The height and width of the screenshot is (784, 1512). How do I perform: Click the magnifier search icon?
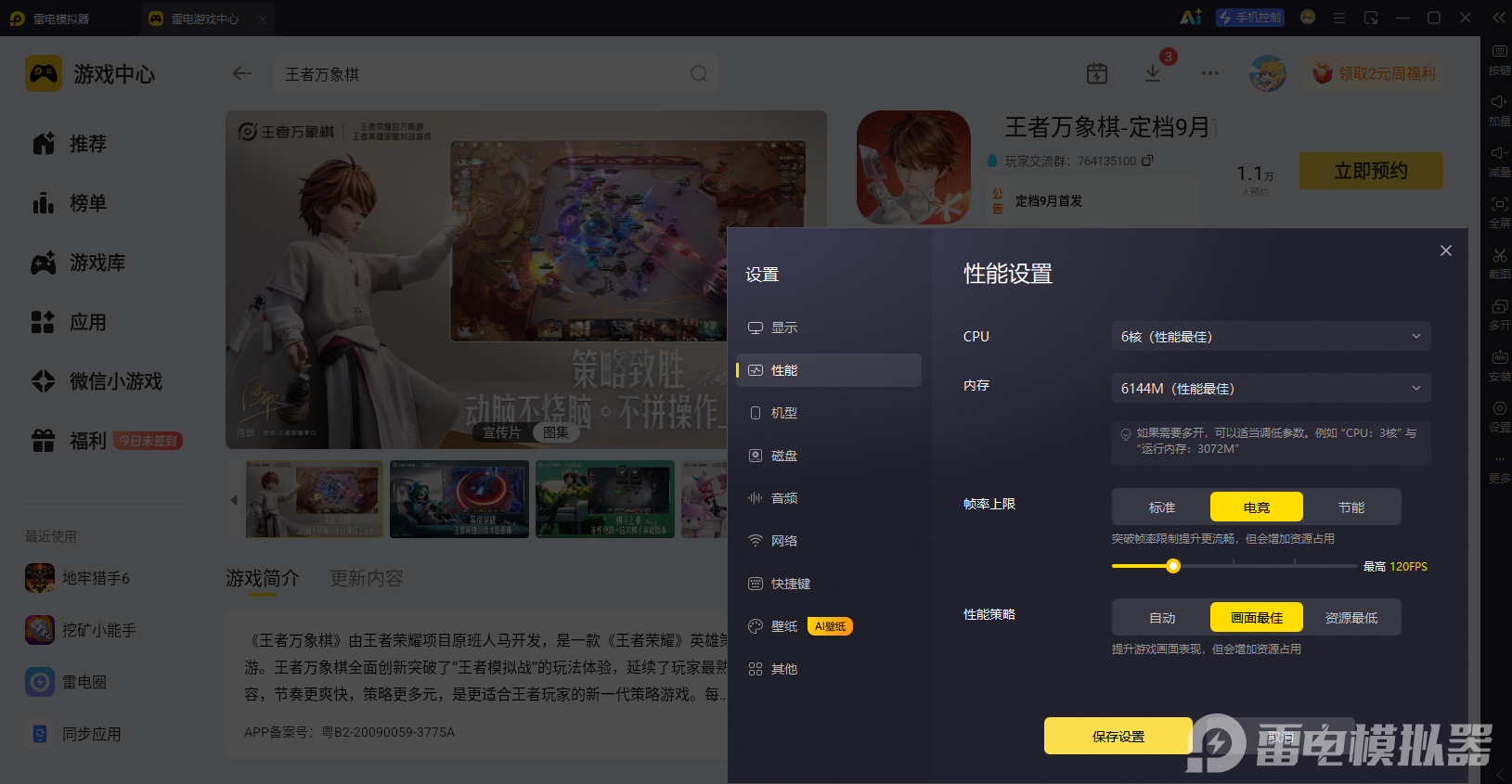[699, 73]
